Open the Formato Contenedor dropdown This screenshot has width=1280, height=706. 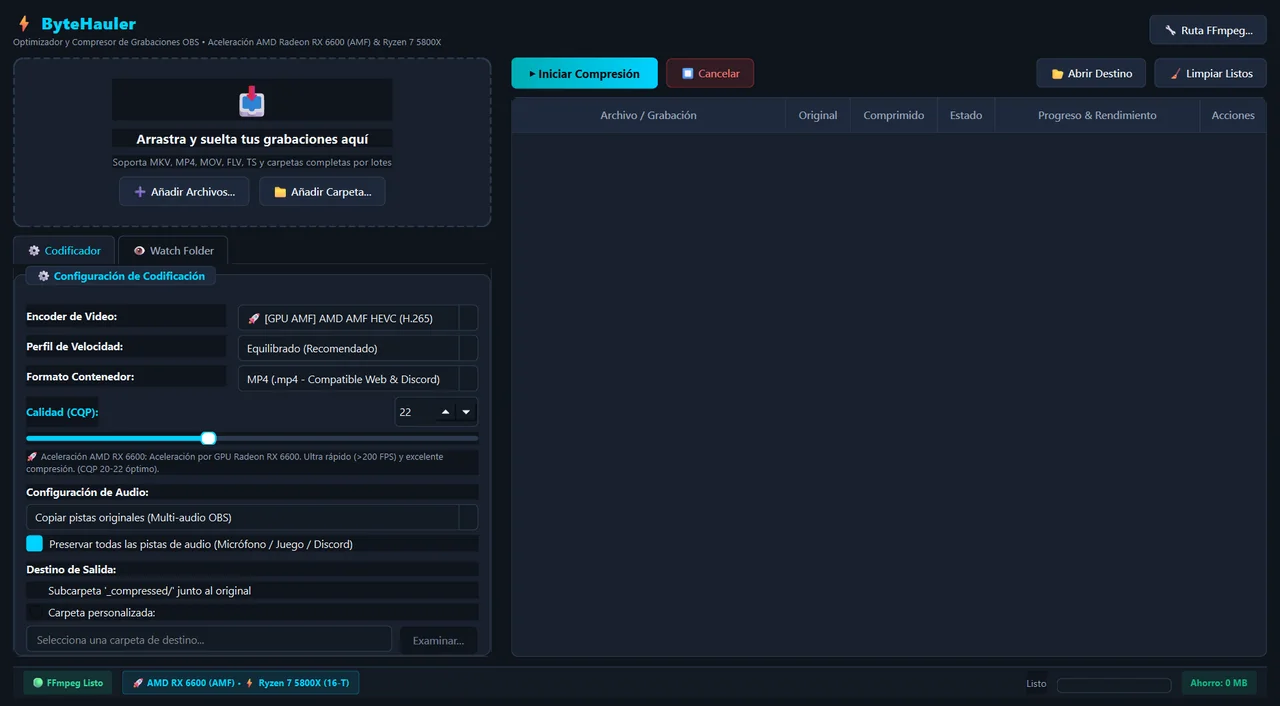coord(358,379)
